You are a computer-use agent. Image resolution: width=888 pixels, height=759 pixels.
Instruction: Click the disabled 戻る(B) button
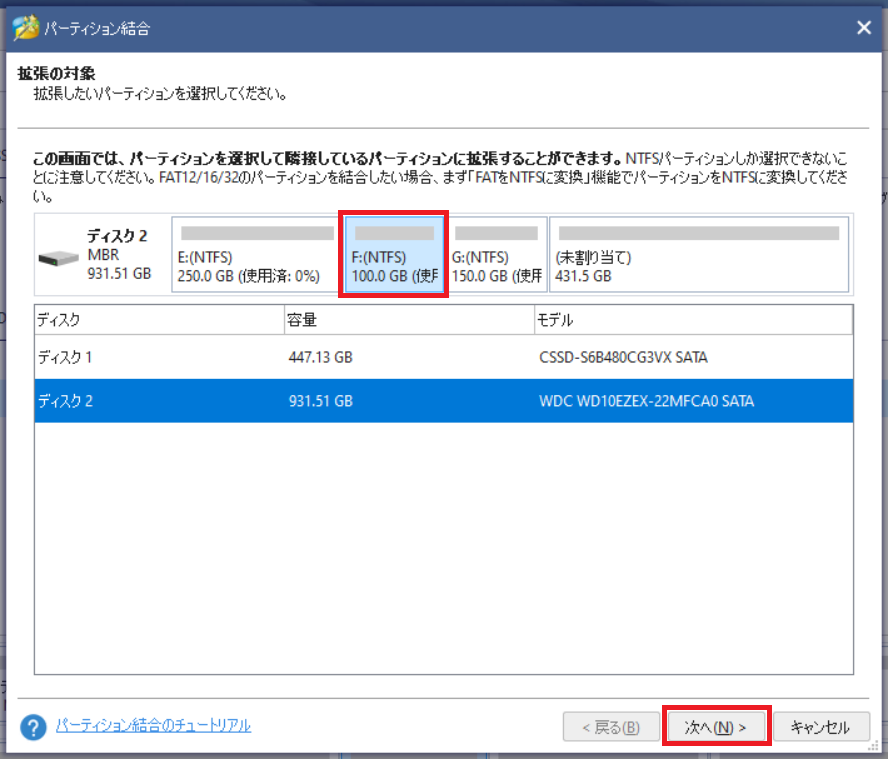611,727
